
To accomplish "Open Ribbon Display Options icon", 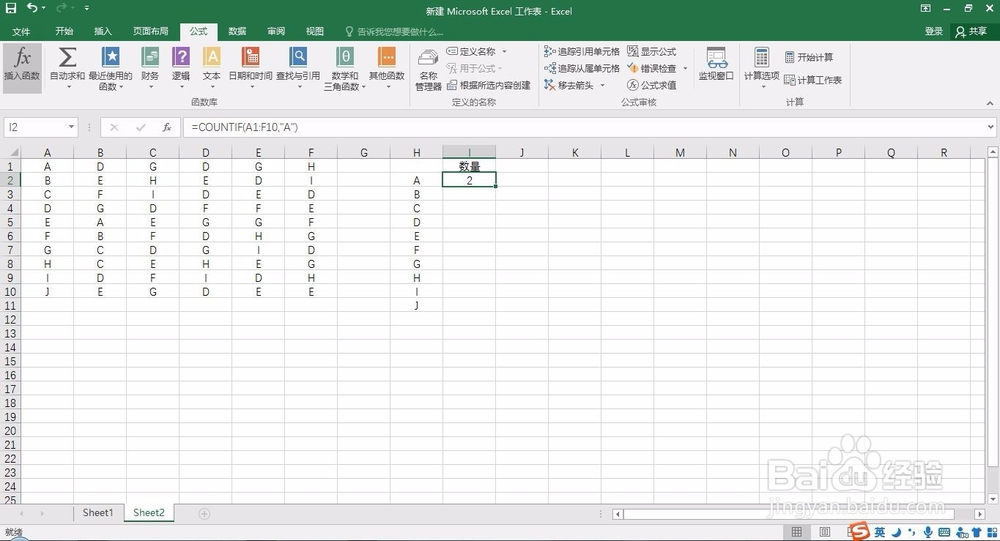I will [x=925, y=8].
